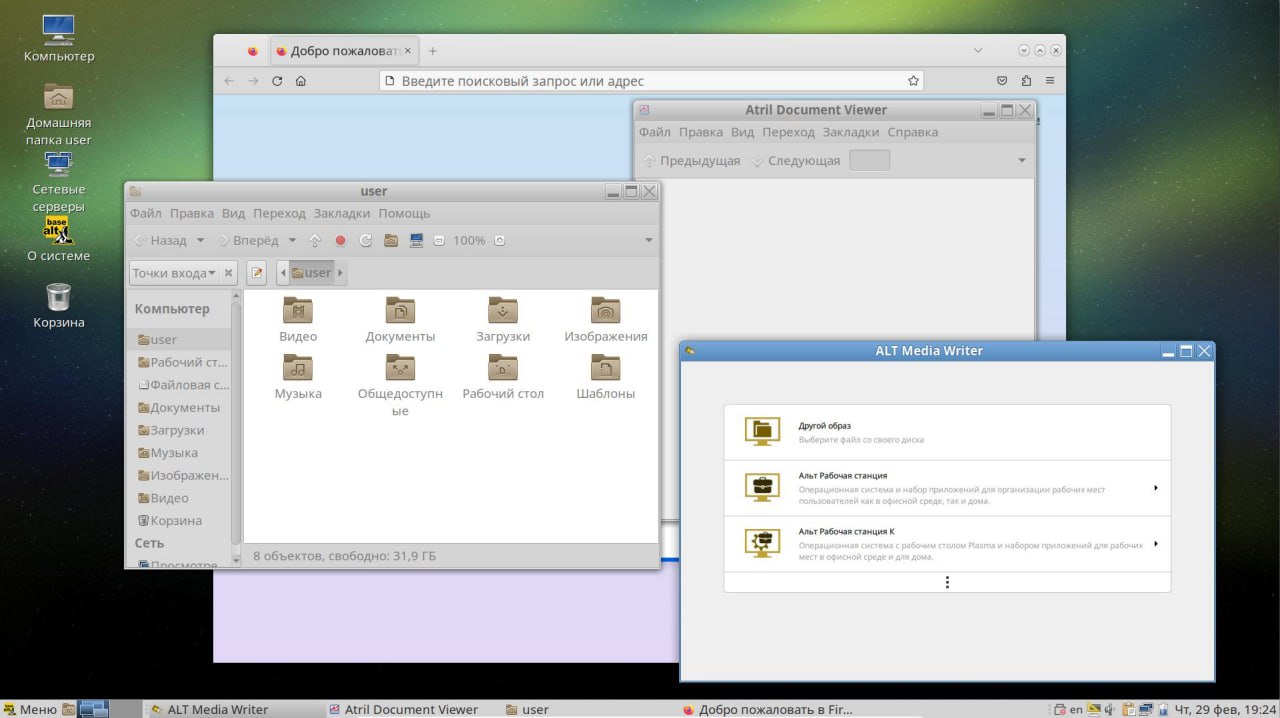Open the Файл menu in file manager
Screen dimensions: 1280x718
pyautogui.click(x=146, y=213)
